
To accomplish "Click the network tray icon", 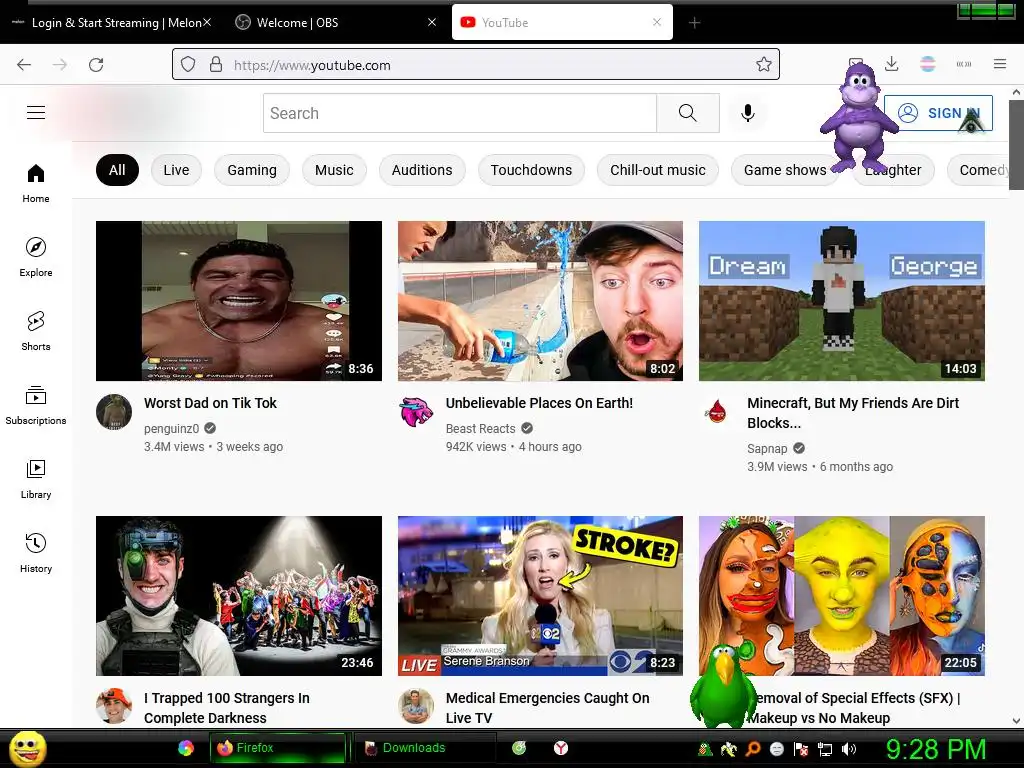I will 825,749.
